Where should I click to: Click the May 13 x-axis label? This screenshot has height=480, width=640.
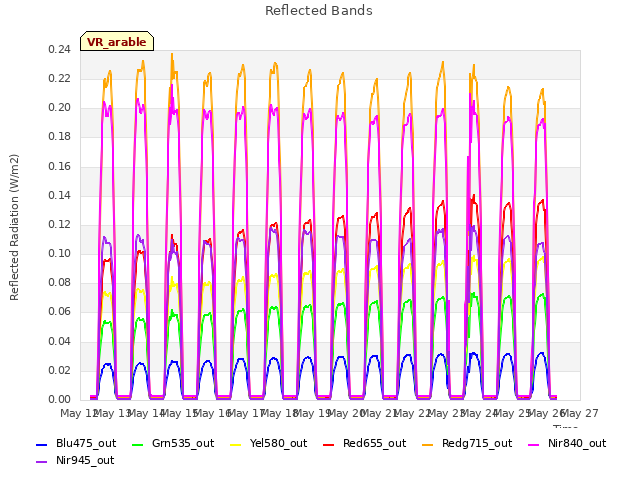(112, 413)
